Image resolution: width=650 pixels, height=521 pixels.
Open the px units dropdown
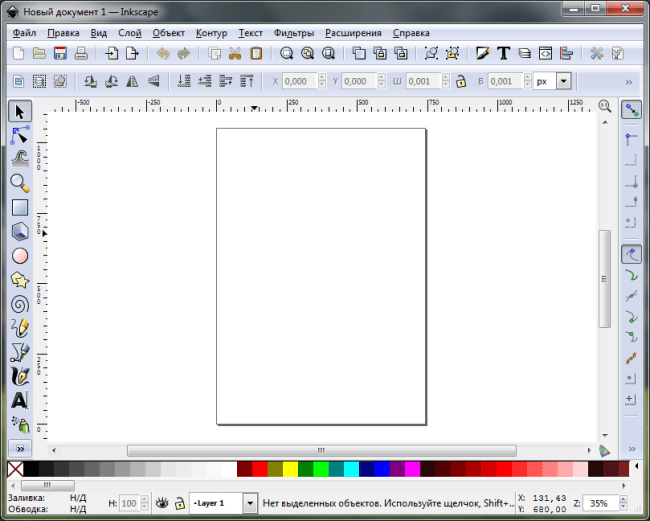click(x=563, y=82)
